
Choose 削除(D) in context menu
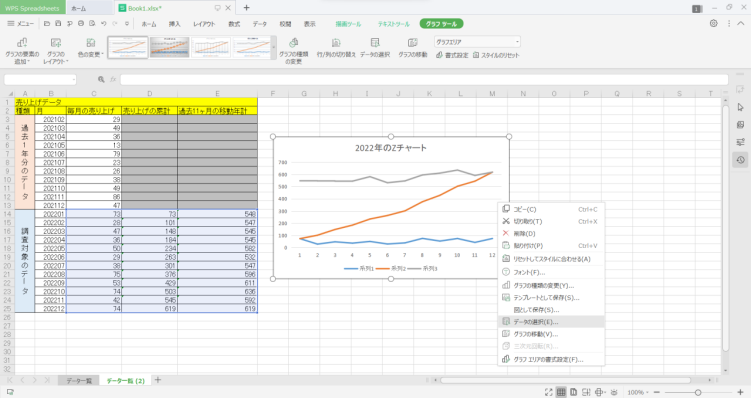pos(551,233)
